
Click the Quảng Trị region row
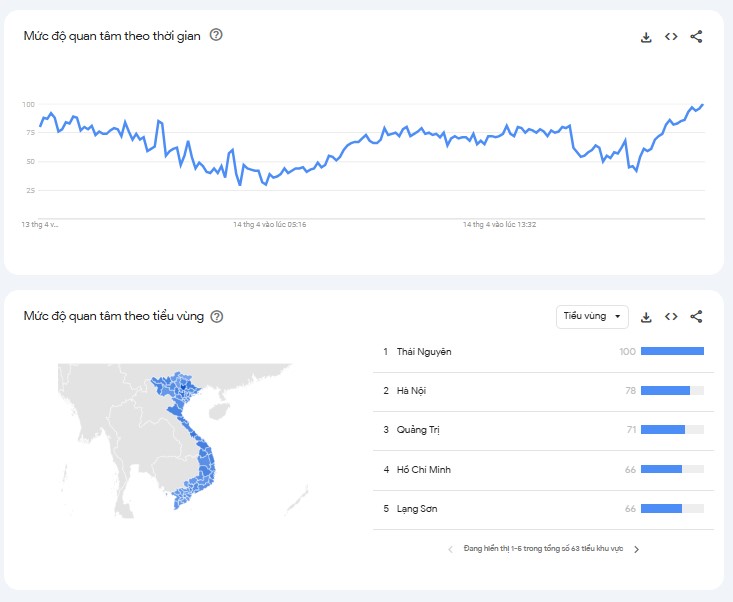coord(418,430)
